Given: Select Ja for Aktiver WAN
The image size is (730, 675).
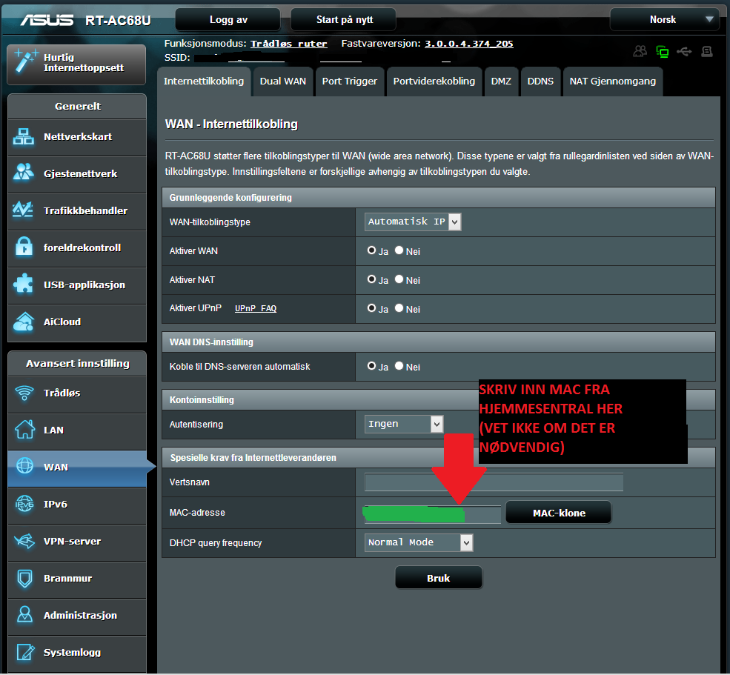Looking at the screenshot, I should (x=371, y=250).
